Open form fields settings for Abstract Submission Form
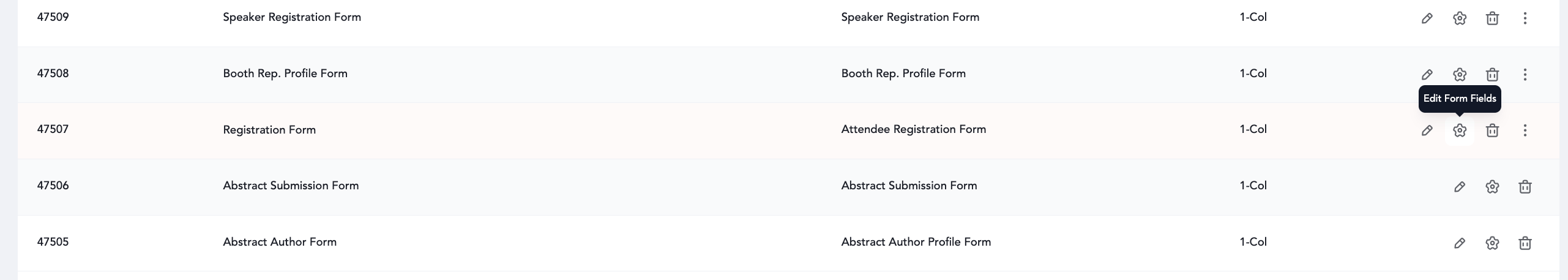Image resolution: width=1568 pixels, height=280 pixels. point(1492,187)
